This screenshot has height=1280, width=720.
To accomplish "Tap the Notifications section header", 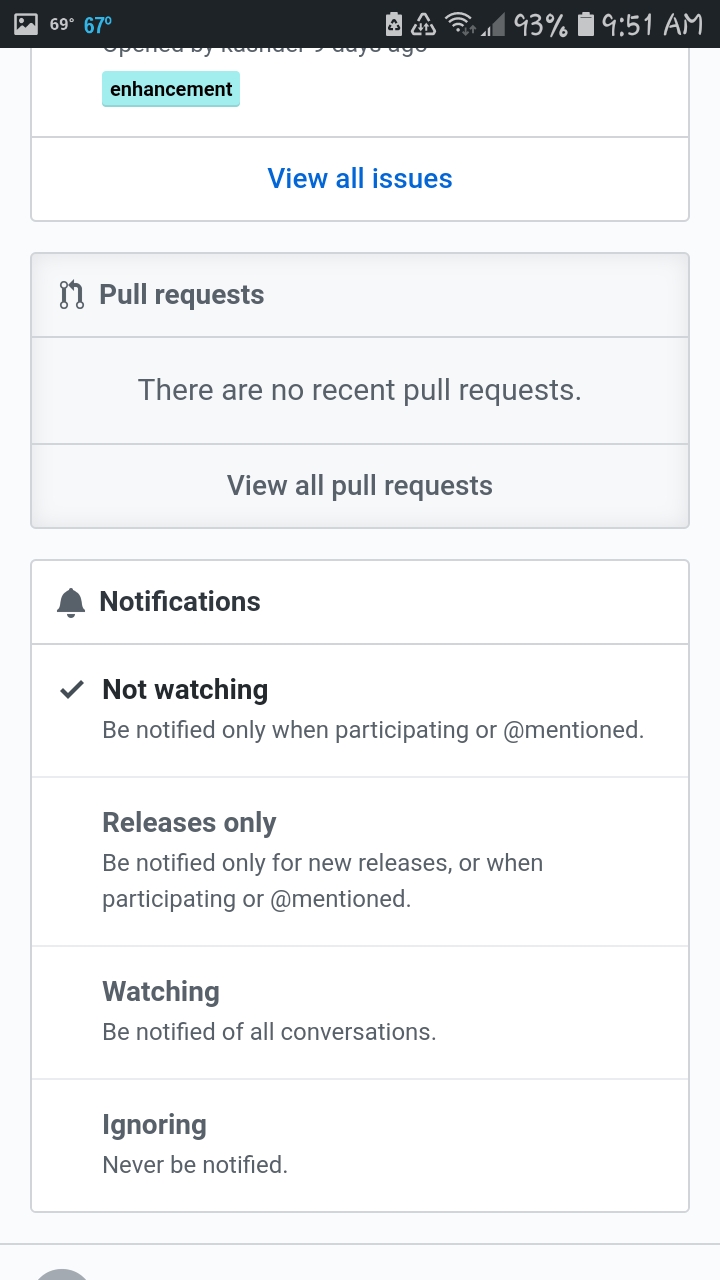I will click(179, 601).
